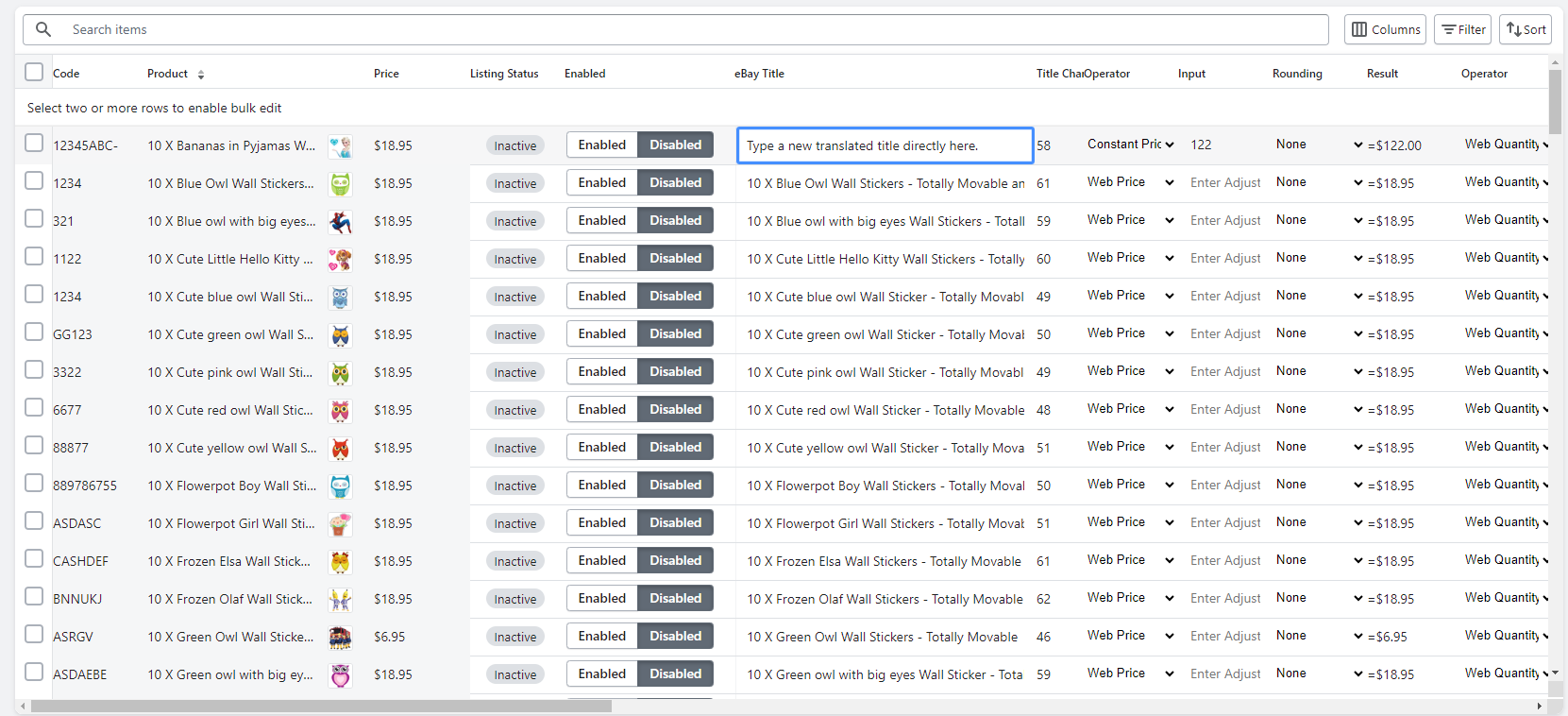
Task: Focus the Search items field
Action: [x=675, y=29]
